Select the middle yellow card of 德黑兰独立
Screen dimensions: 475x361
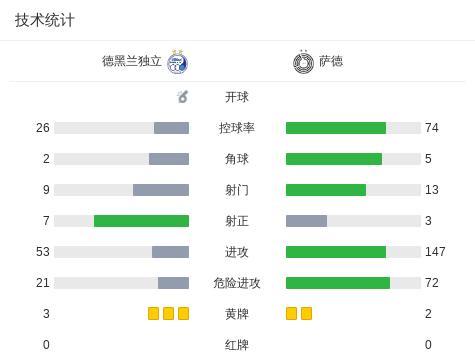tap(168, 314)
